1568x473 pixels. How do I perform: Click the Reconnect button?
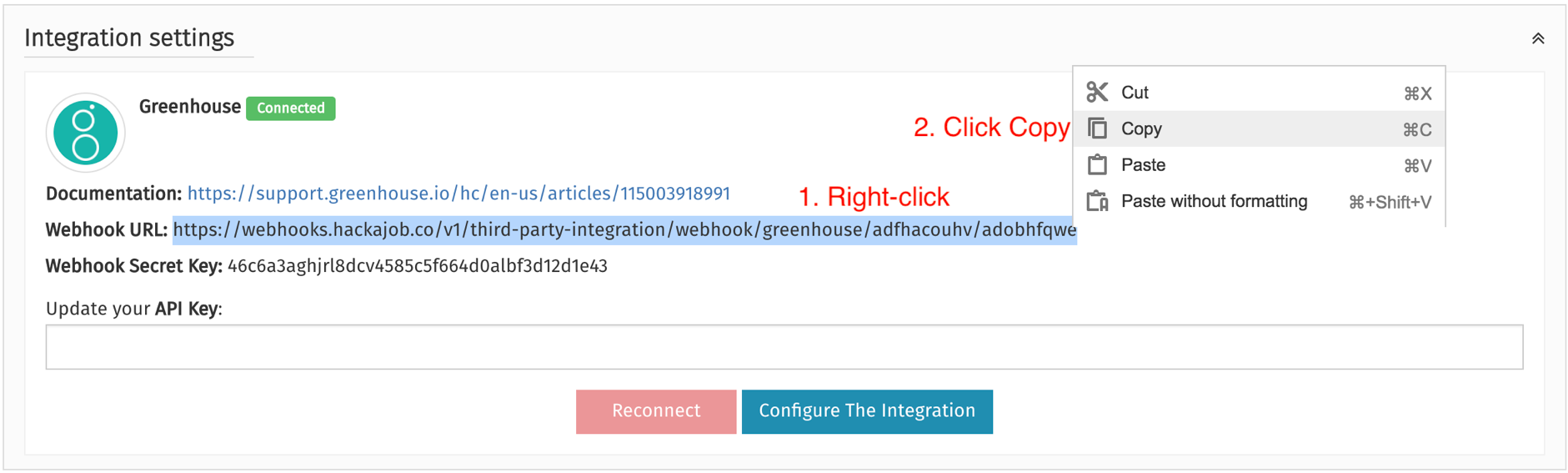656,411
